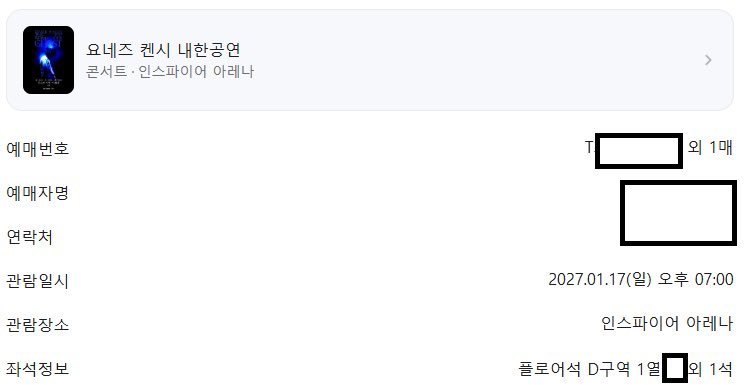
Task: Select the 콘서트 · 인스파이어 아레나 subtitle
Action: click(x=170, y=71)
